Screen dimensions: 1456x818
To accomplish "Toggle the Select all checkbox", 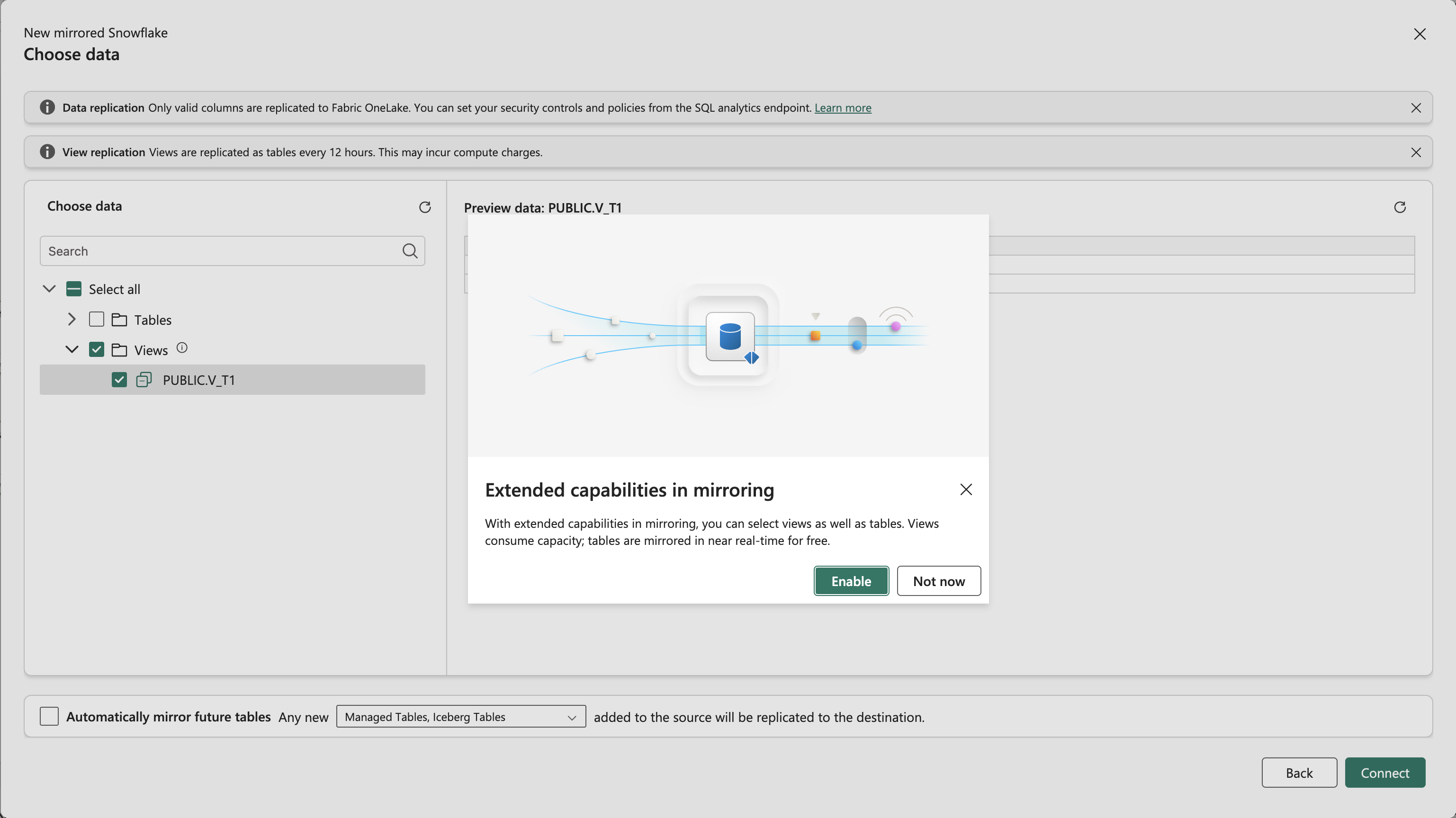I will click(73, 289).
